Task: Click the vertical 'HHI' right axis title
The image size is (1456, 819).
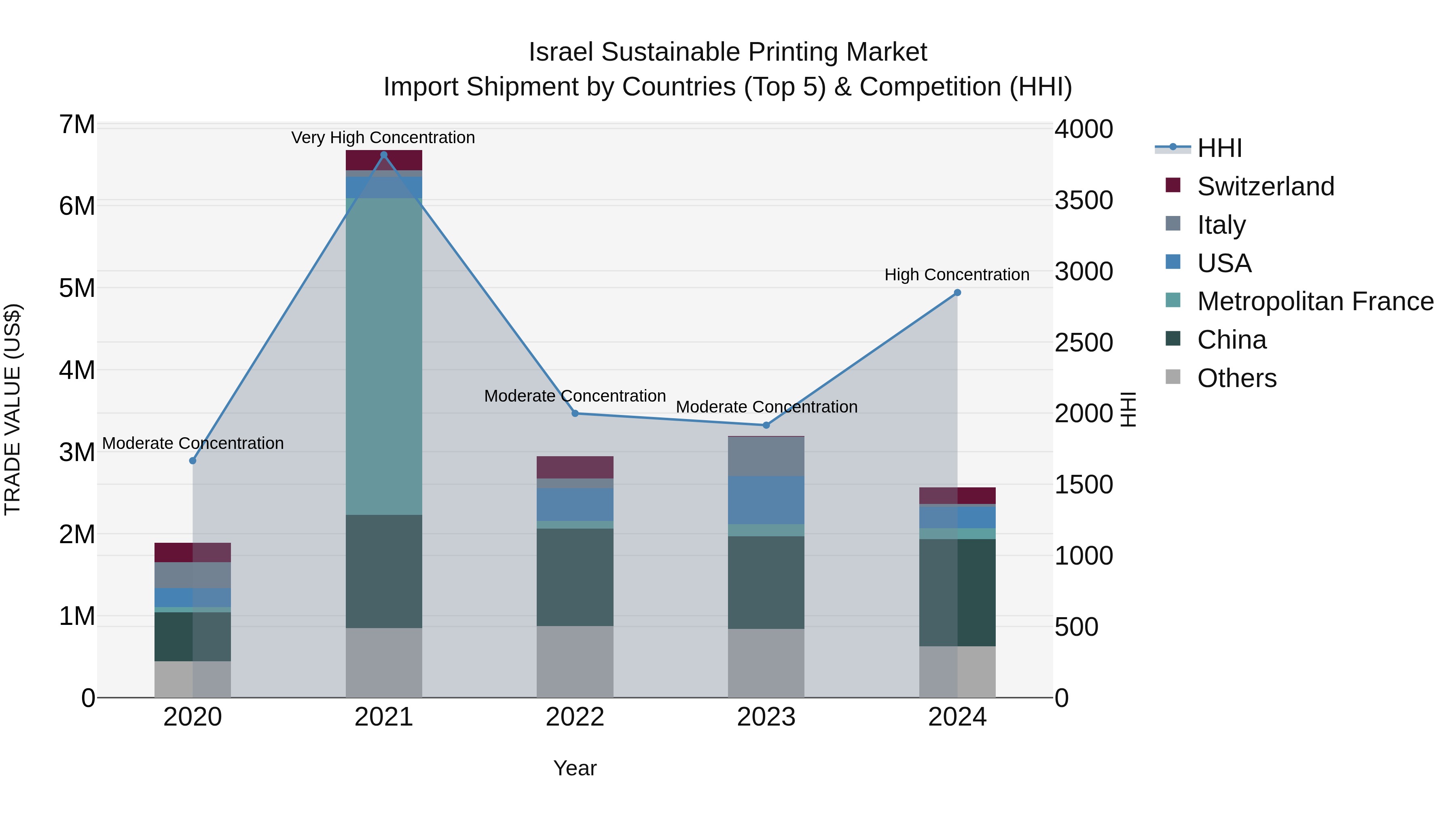Action: (1128, 409)
